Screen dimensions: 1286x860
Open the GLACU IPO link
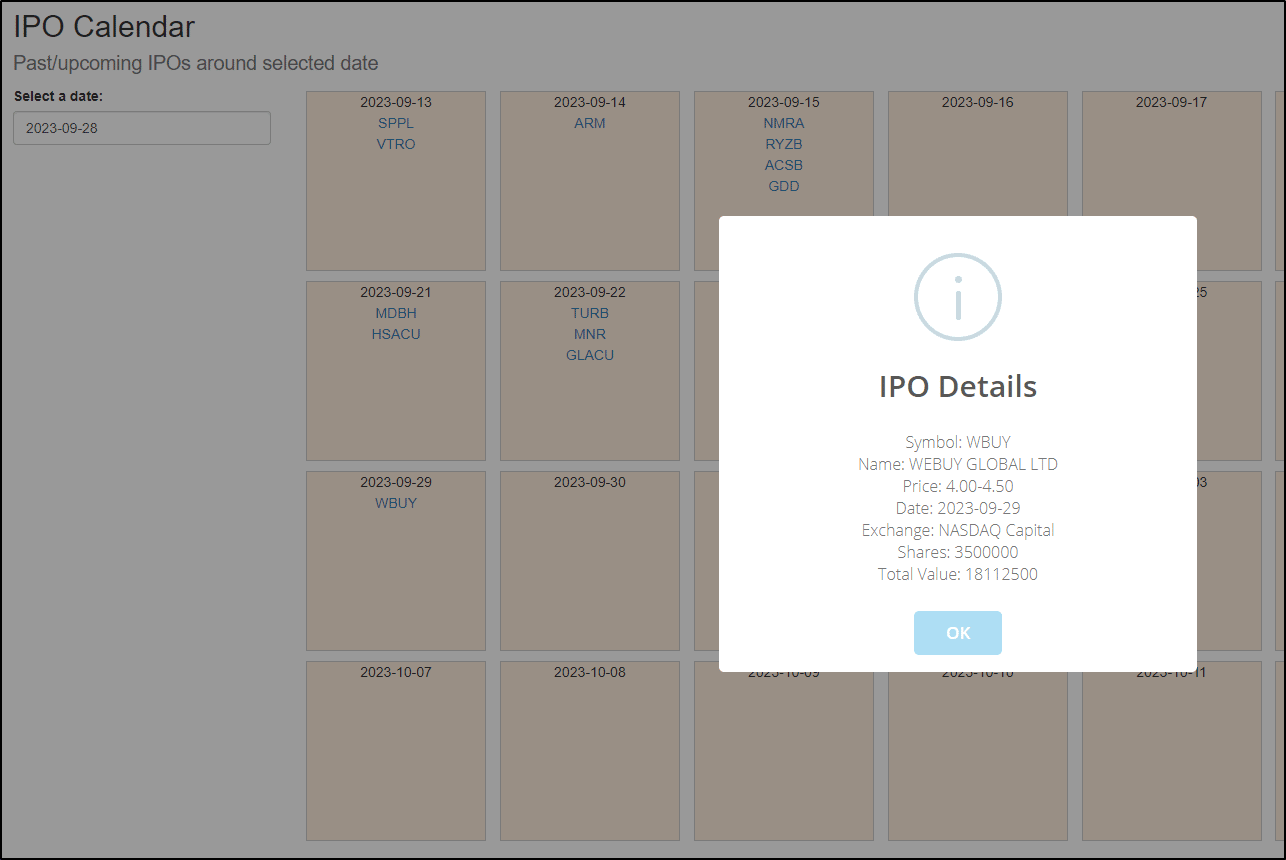590,355
